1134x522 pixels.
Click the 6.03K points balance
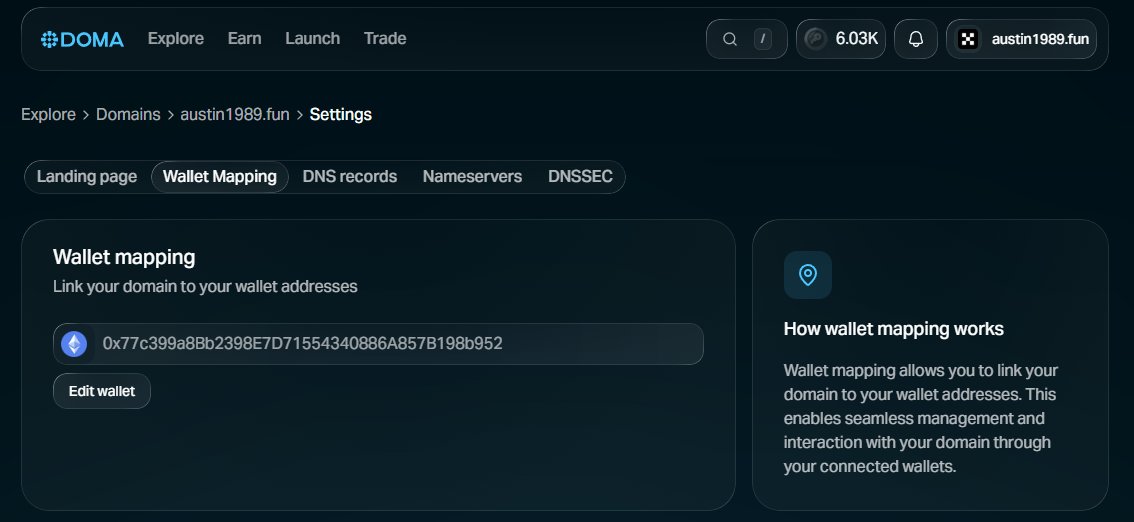tap(840, 39)
